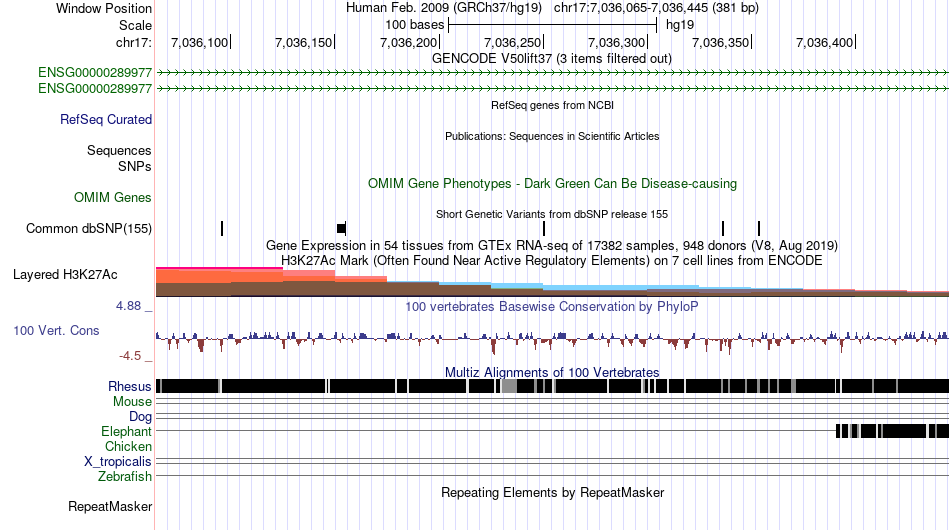Click the chr17:7,036,065-7,036,445 (381 bp) position text
The width and height of the screenshot is (950, 530).
pos(656,8)
